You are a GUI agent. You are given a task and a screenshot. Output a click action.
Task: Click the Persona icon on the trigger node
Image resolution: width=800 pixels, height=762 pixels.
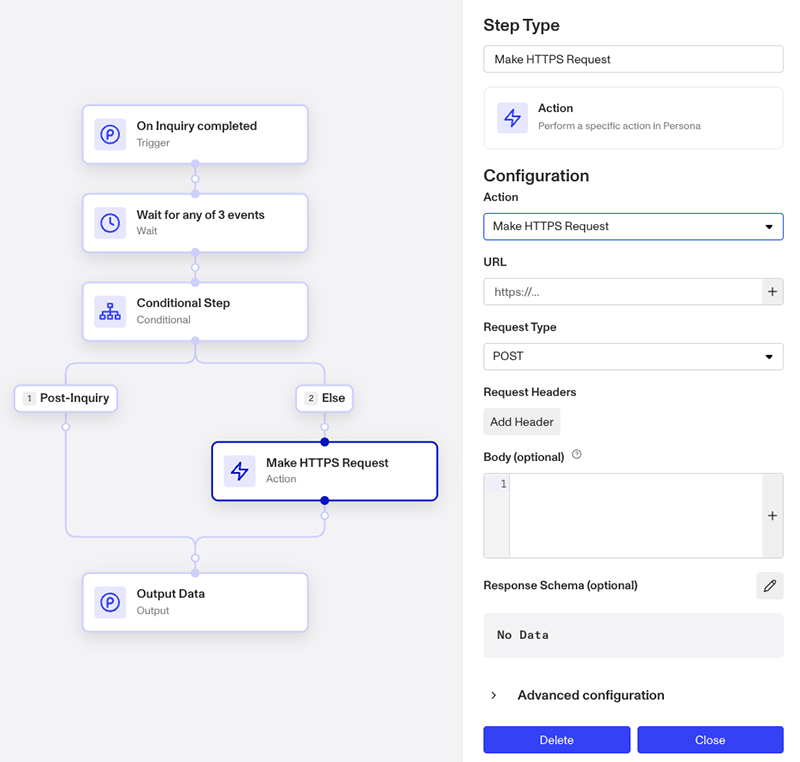pyautogui.click(x=110, y=134)
